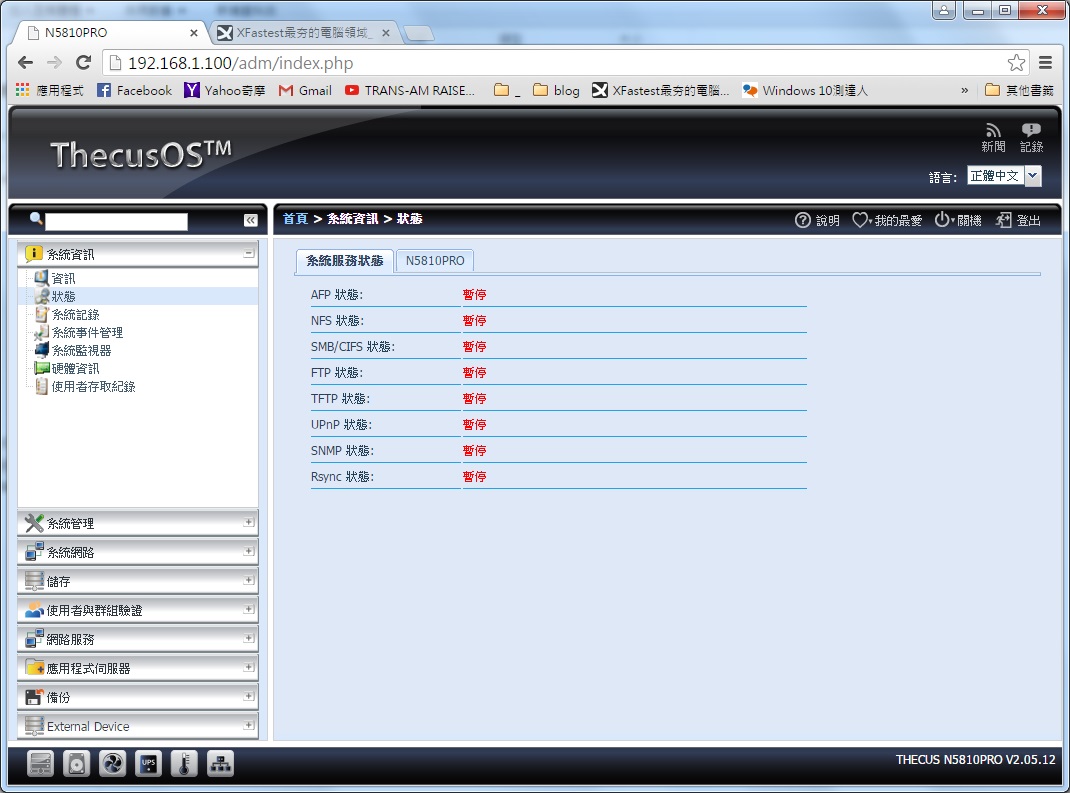Viewport: 1070px width, 793px height.
Task: Open 系統記錄 in the sidebar tree
Action: click(75, 315)
